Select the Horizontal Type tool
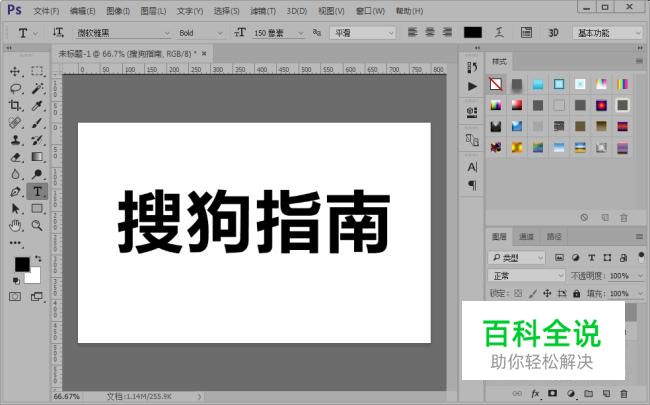The height and width of the screenshot is (405, 650). point(37,192)
